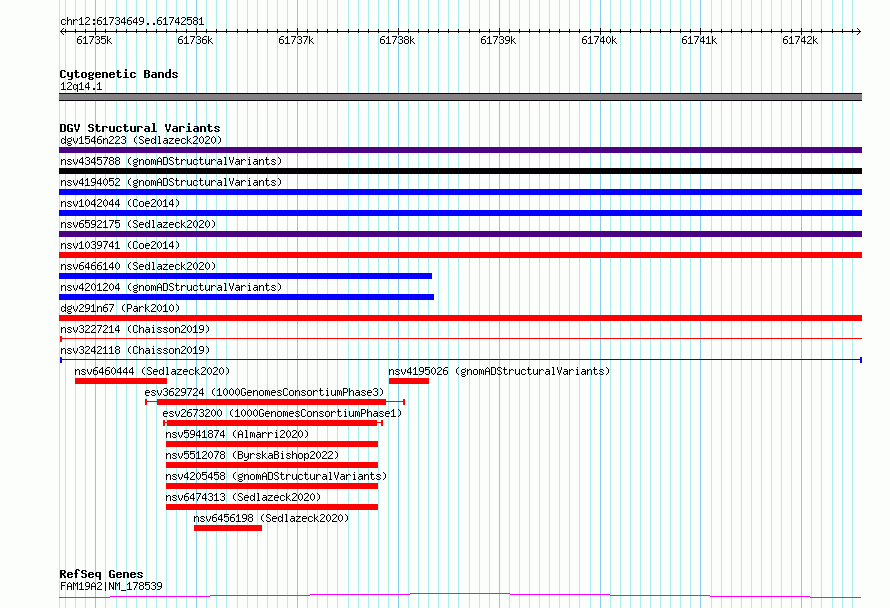Click the 61737k ruler label

pos(296,40)
